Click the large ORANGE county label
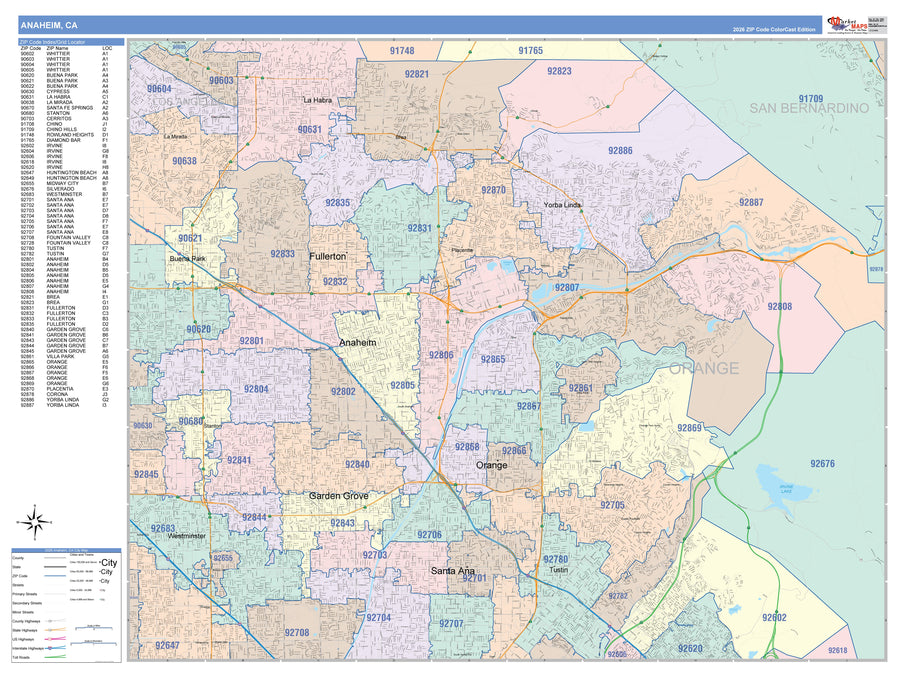The image size is (900, 679). coord(704,368)
